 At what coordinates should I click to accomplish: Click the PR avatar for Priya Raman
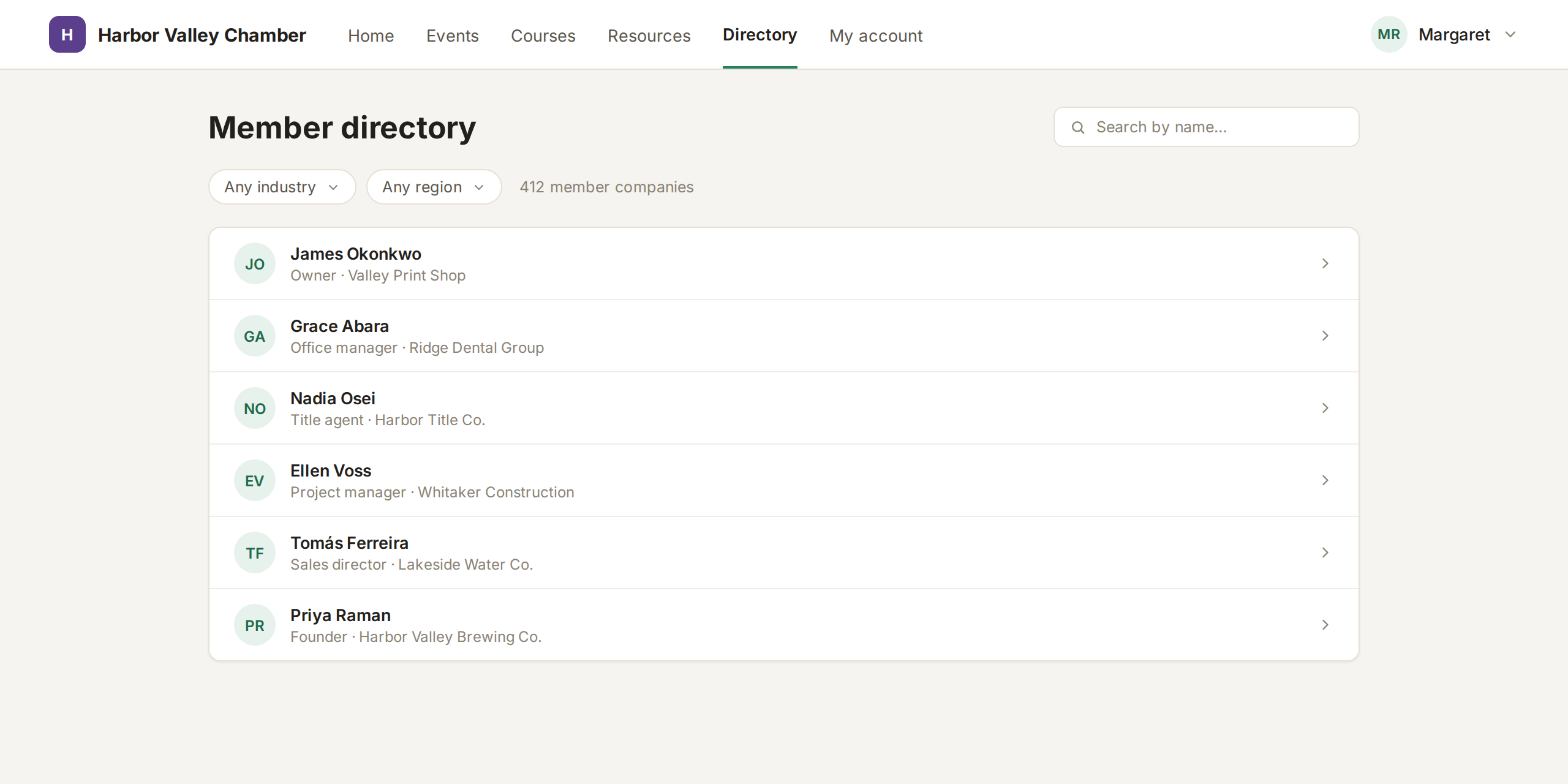pos(255,625)
